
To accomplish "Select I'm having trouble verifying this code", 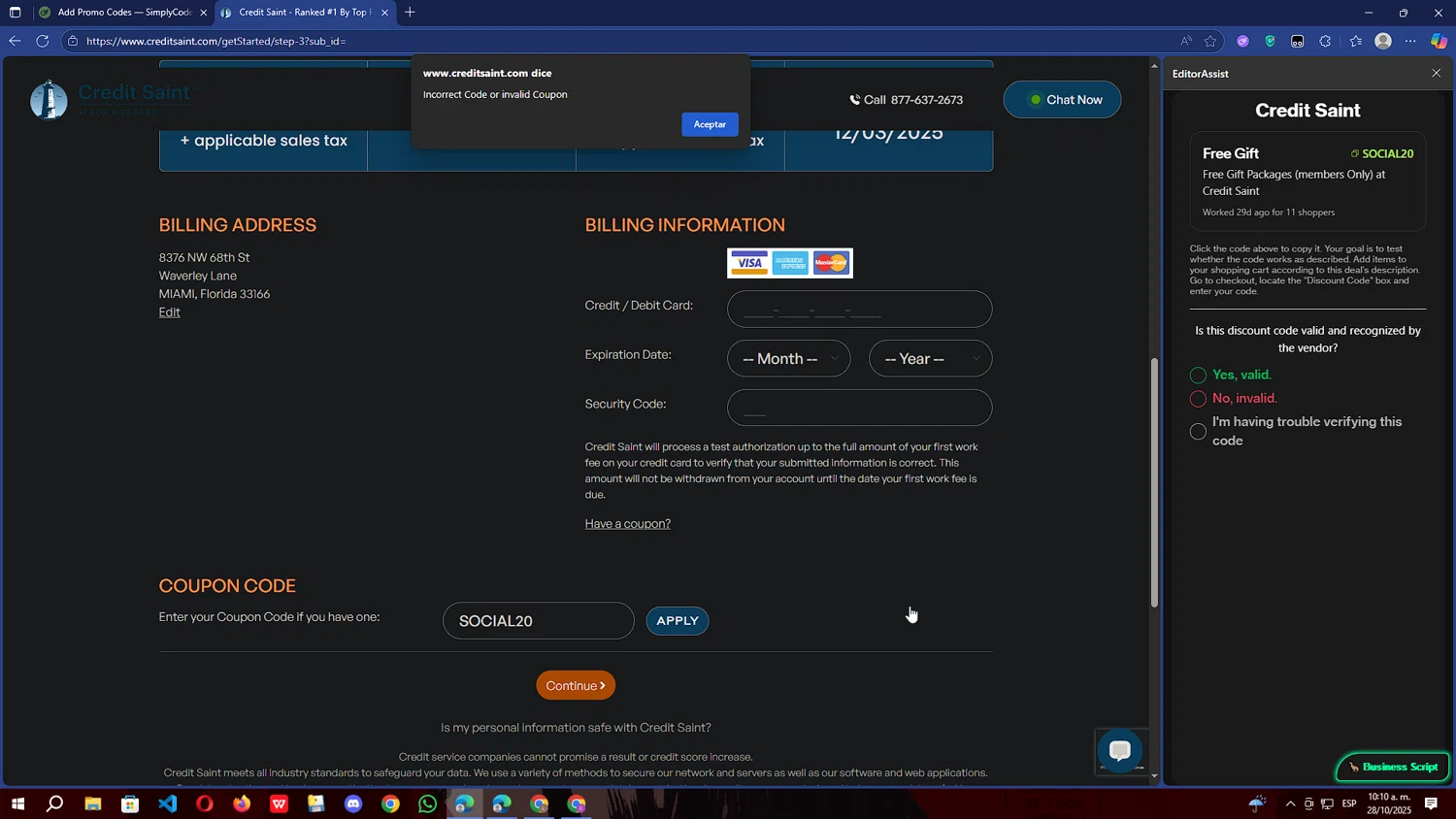I will [1198, 432].
